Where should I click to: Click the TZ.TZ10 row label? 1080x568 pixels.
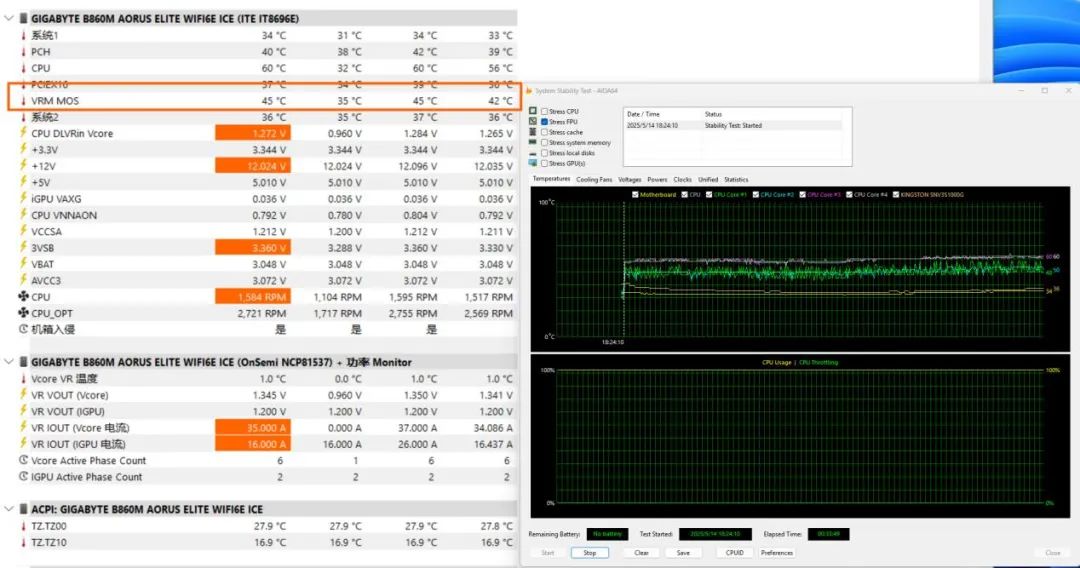tap(49, 543)
